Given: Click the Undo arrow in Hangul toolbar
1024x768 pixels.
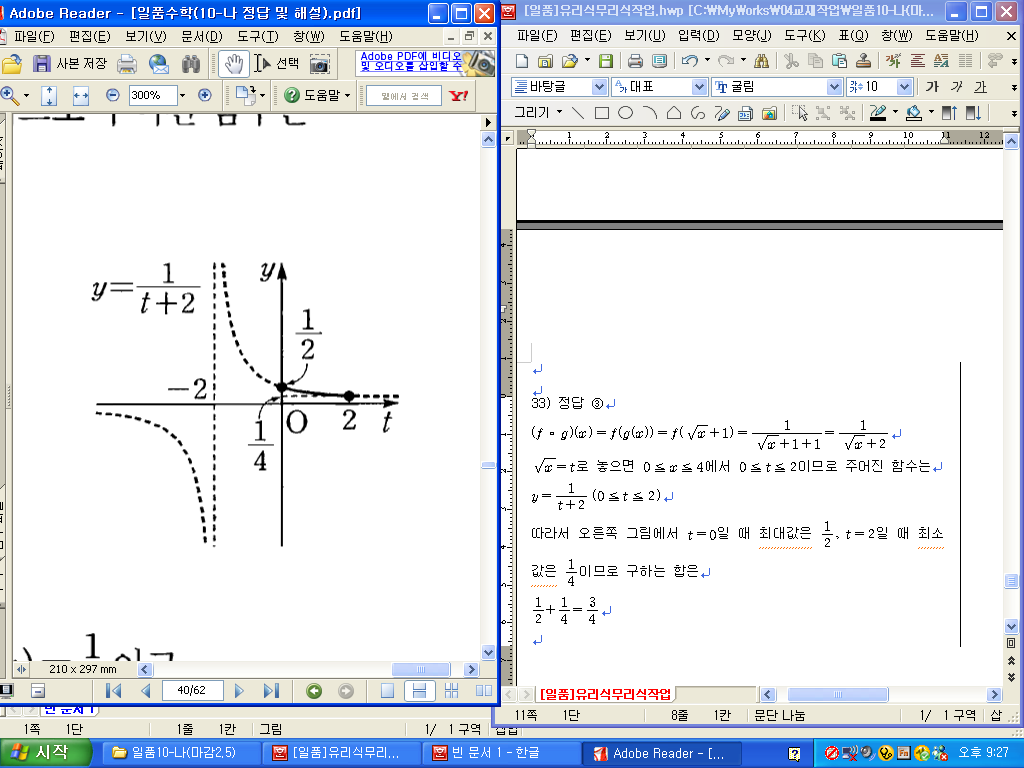Looking at the screenshot, I should click(688, 61).
